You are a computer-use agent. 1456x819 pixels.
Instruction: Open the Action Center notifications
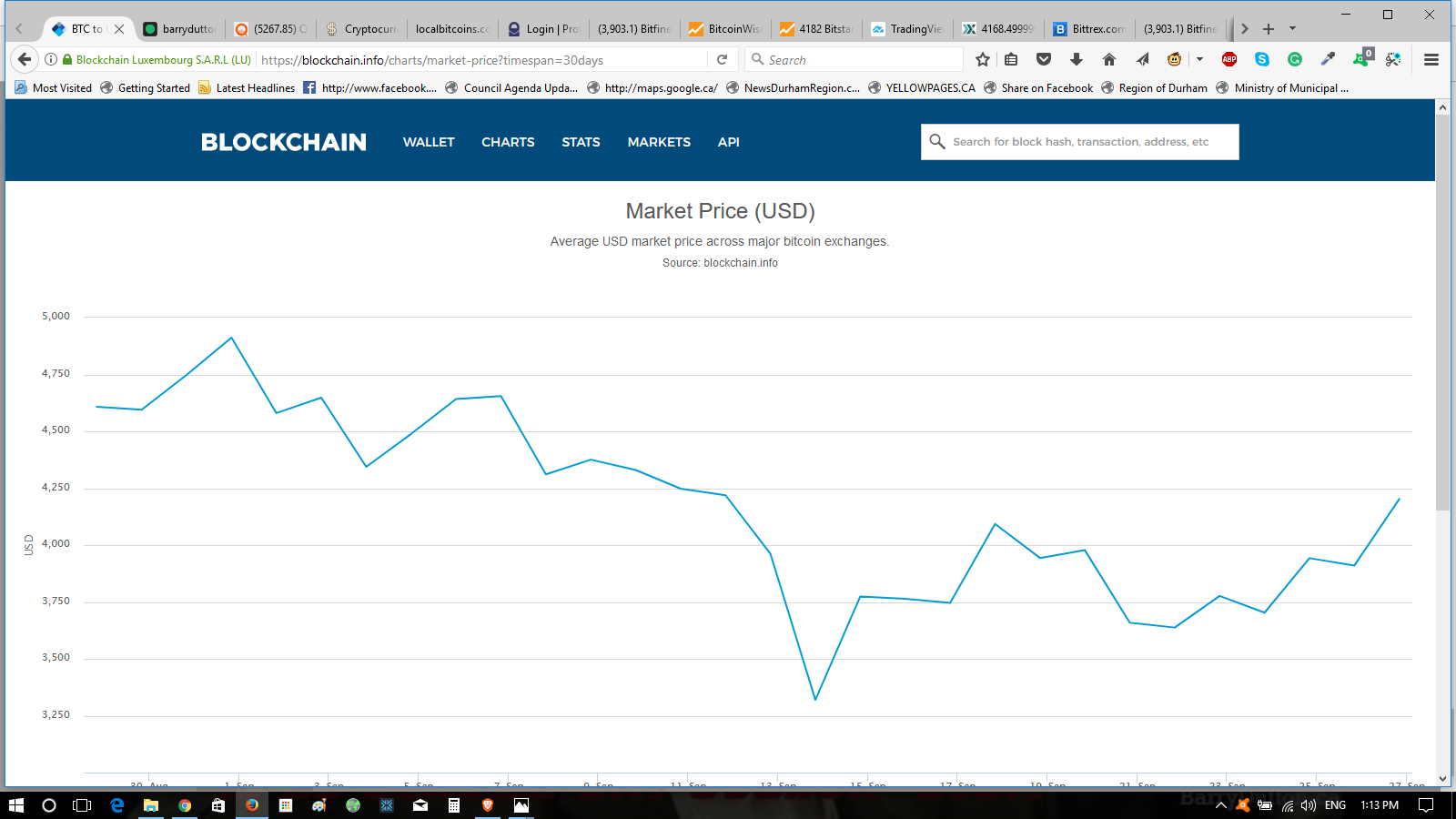coord(1426,805)
